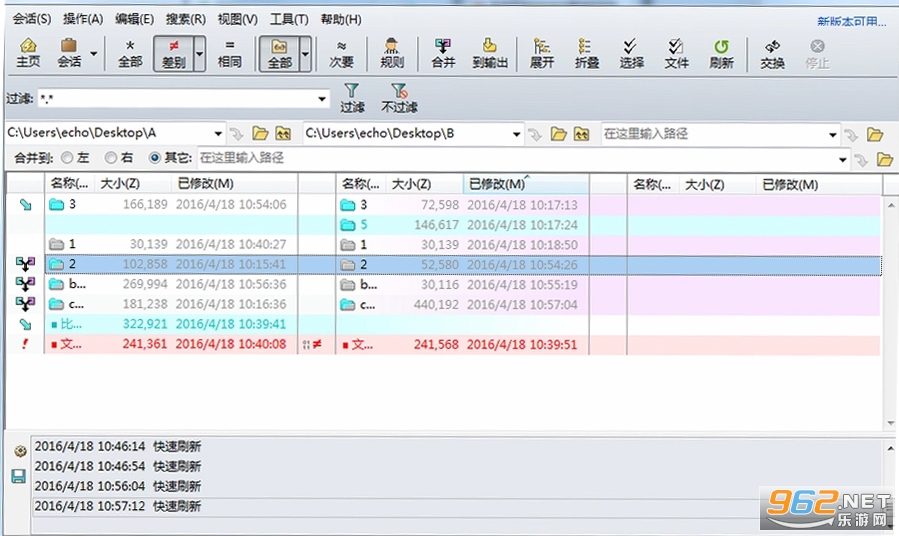Show only 相同 identical files
Viewport: 899px width, 536px height.
(229, 53)
